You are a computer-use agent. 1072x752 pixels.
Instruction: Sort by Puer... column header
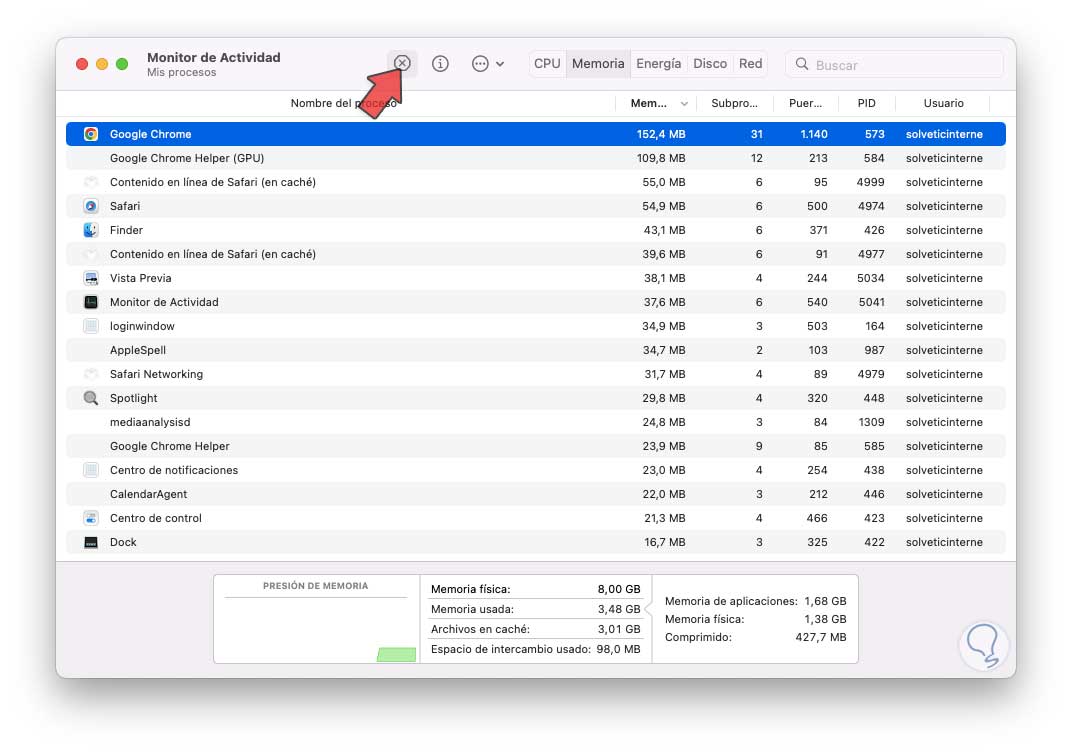tap(805, 103)
